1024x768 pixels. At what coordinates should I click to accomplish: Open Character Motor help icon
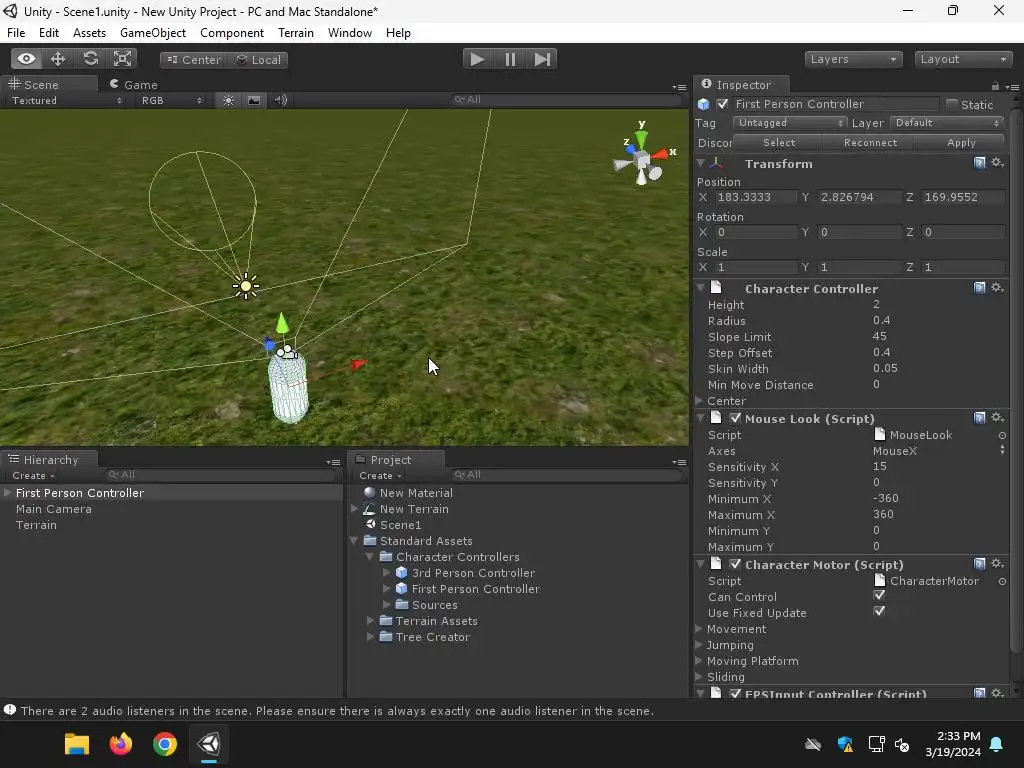[979, 564]
